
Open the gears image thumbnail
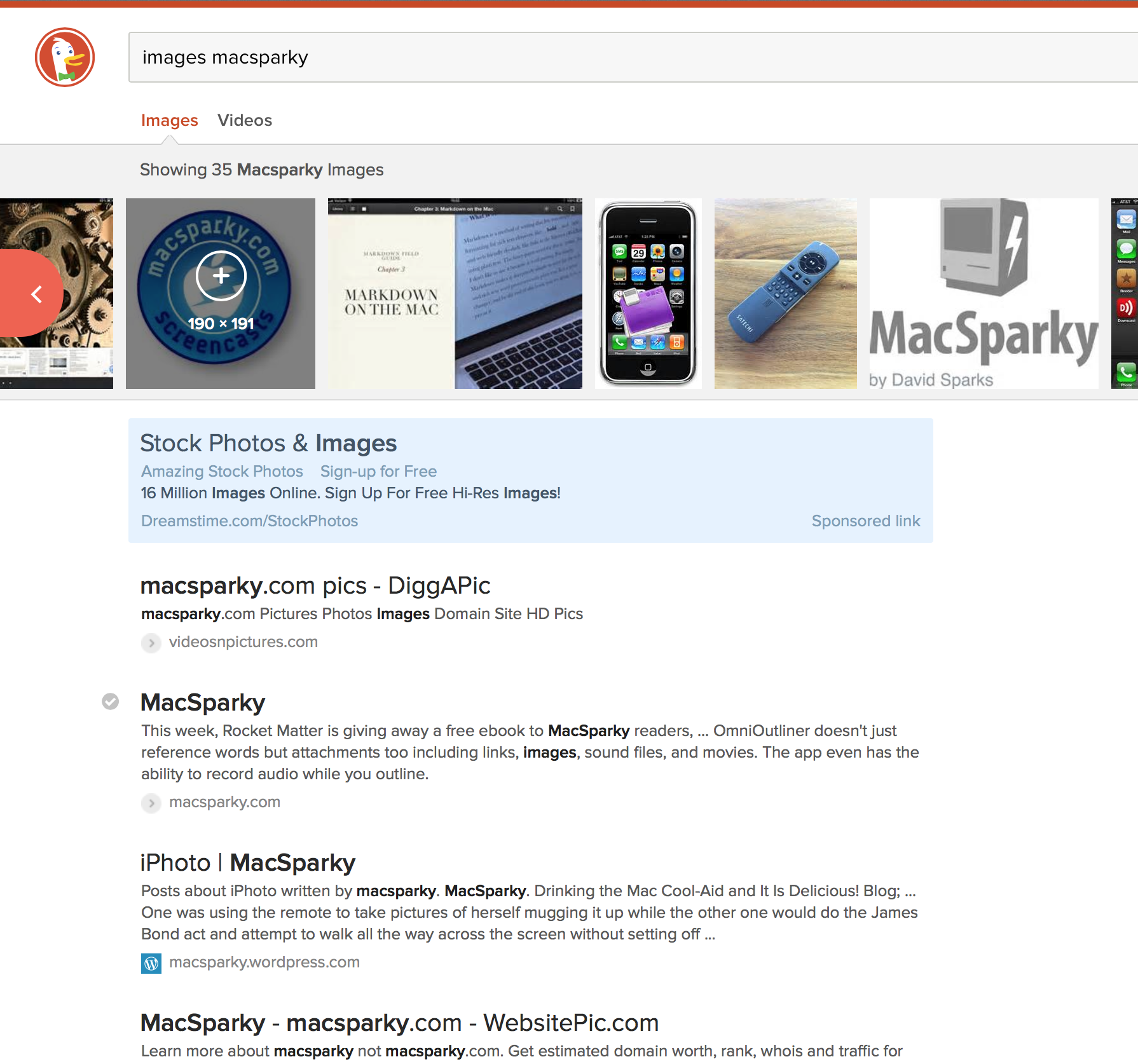coord(57,294)
